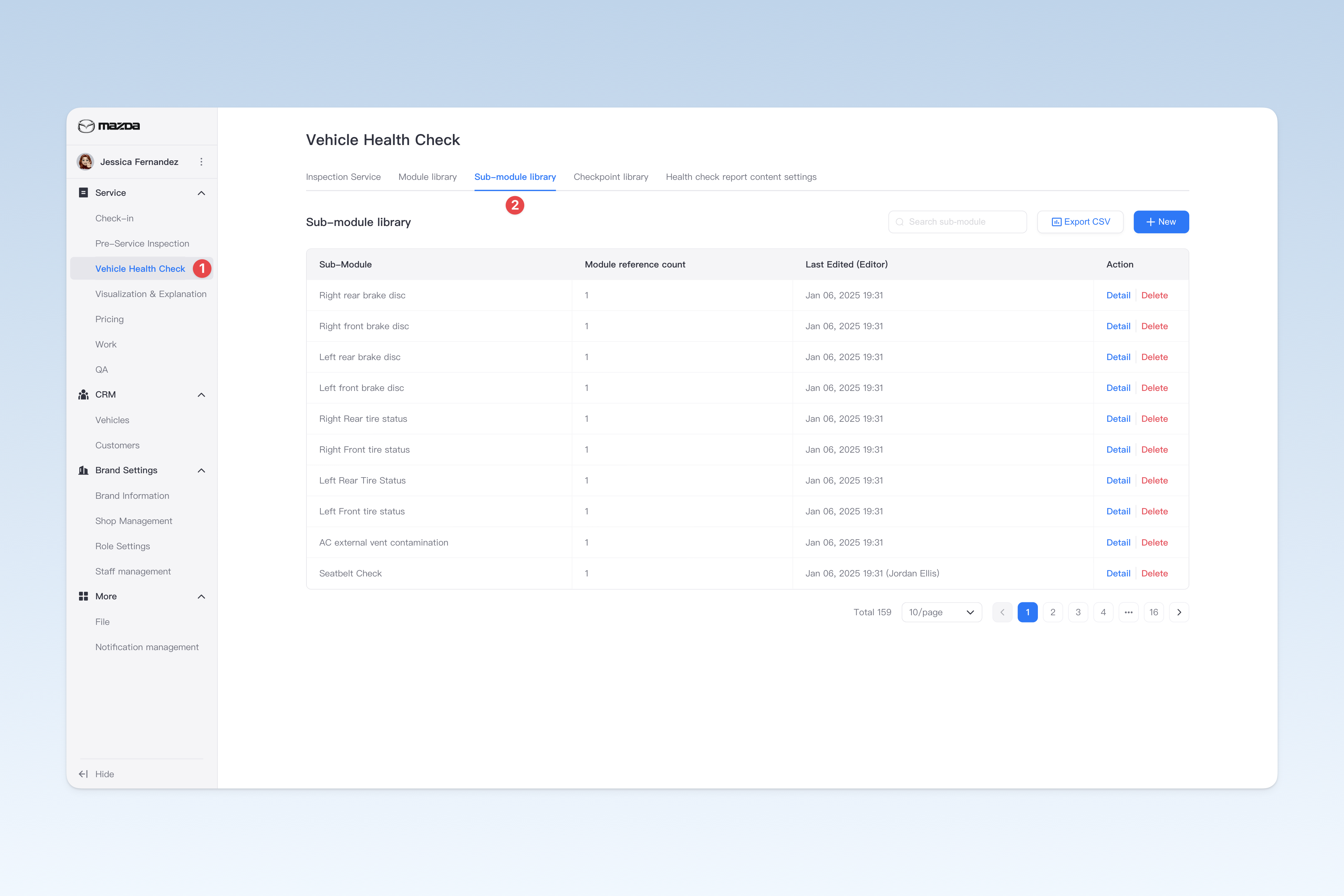This screenshot has width=1344, height=896.
Task: Open the three-dot menu beside Jessica Fernandez
Action: pyautogui.click(x=201, y=162)
